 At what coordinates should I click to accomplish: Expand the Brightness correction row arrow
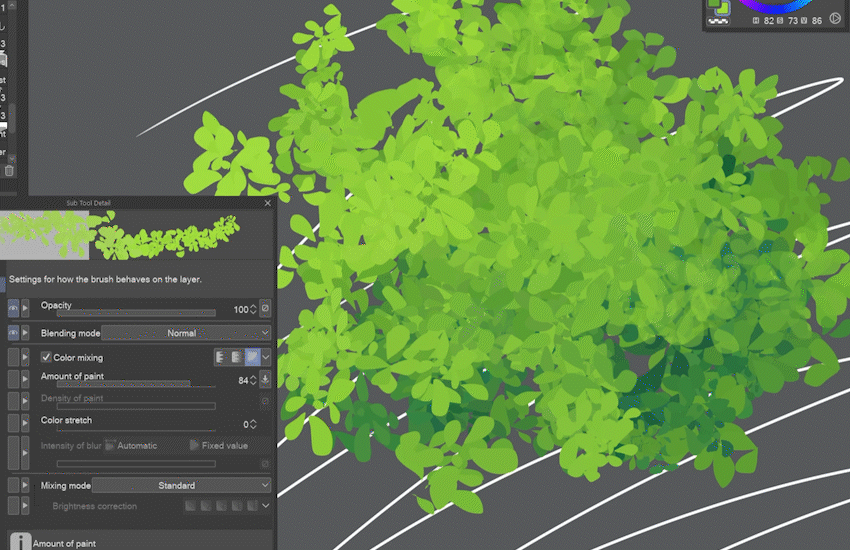tap(25, 506)
